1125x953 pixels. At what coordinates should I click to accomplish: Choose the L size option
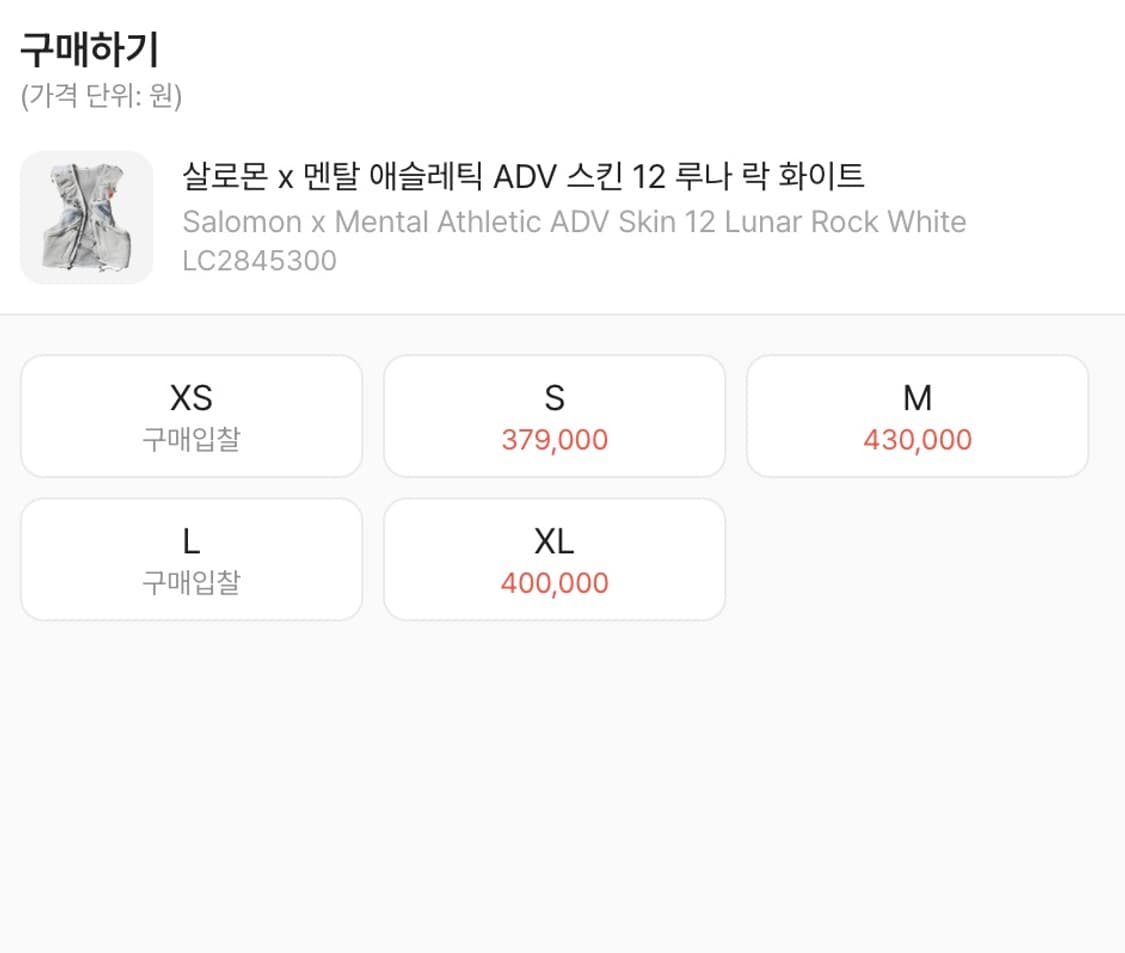pyautogui.click(x=191, y=558)
